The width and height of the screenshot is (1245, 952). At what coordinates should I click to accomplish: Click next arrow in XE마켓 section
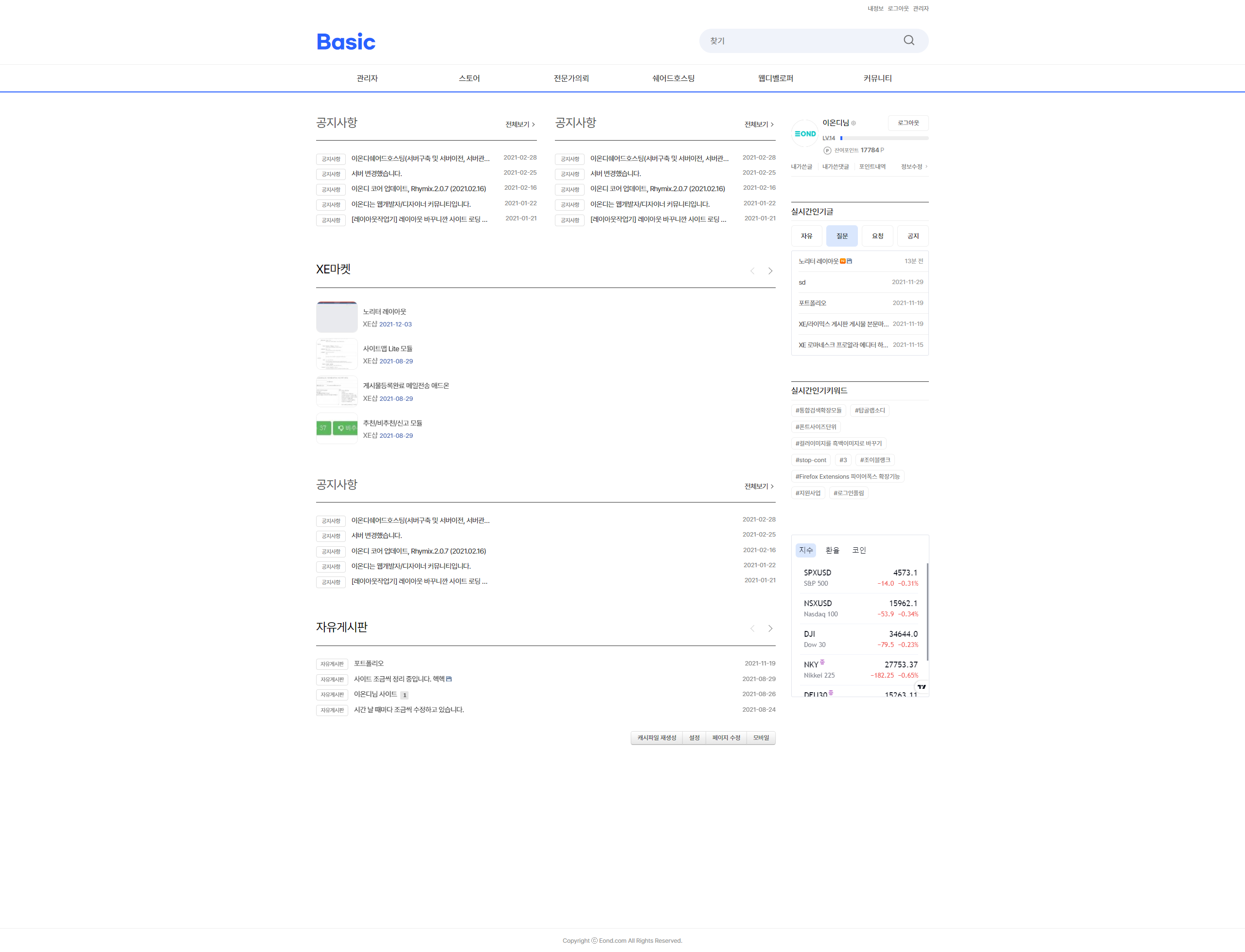point(770,271)
